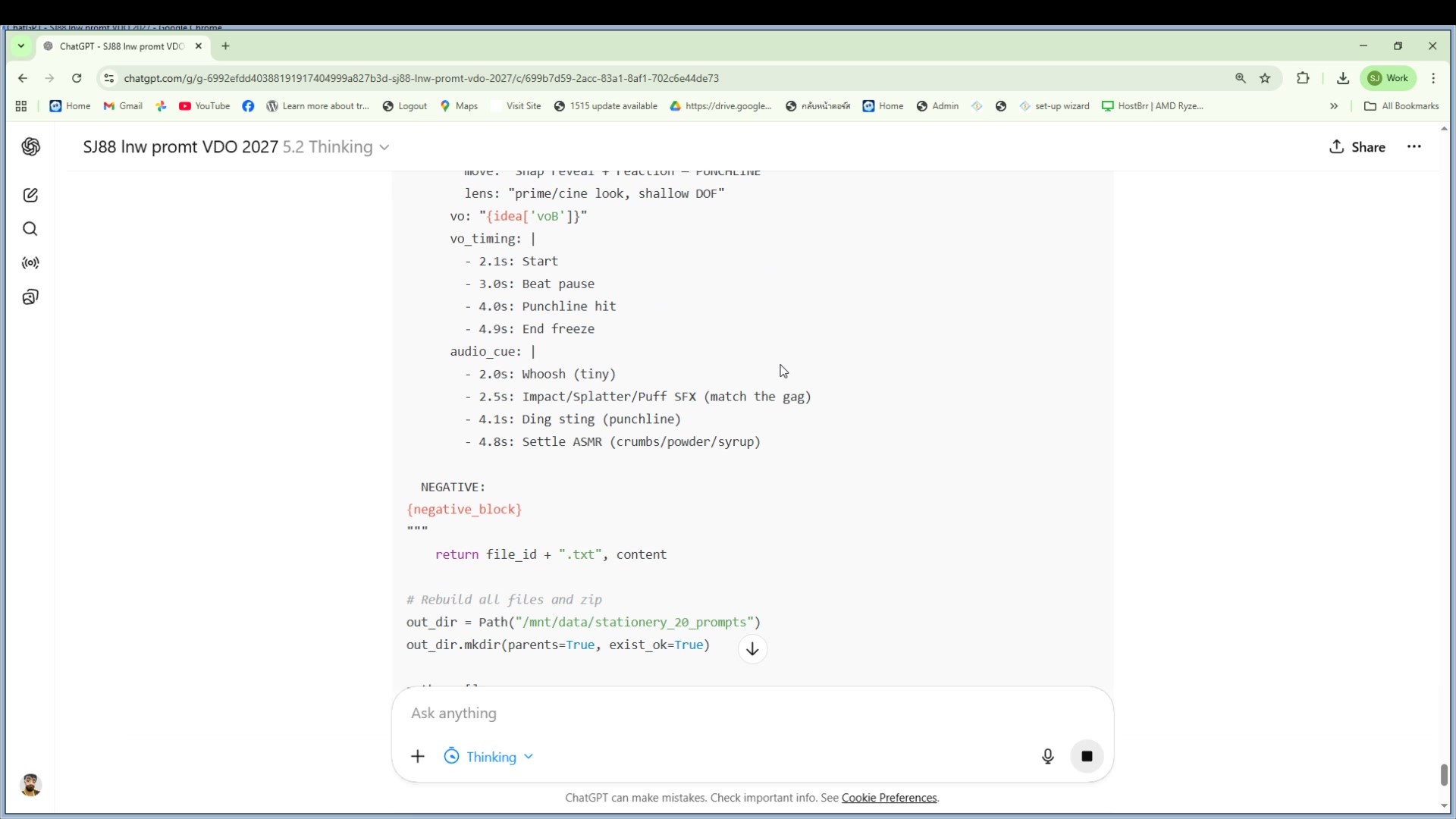Start a new chat with pencil icon
Viewport: 1456px width, 819px height.
(x=30, y=195)
